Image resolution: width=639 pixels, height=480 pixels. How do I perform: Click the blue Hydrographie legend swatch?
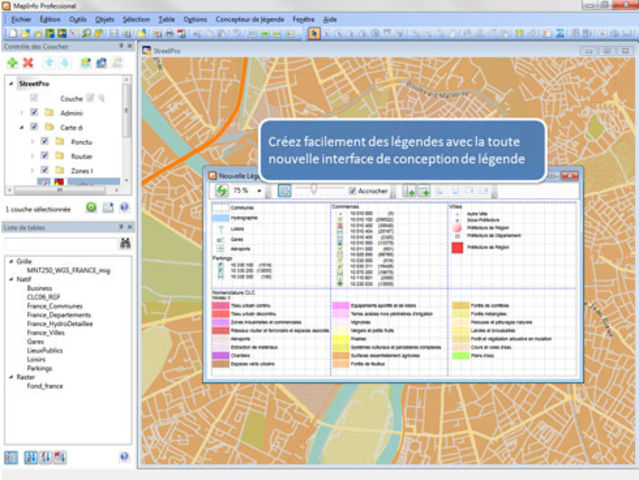220,218
